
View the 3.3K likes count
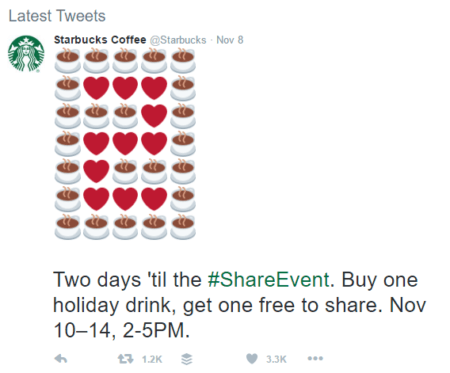pyautogui.click(x=276, y=359)
